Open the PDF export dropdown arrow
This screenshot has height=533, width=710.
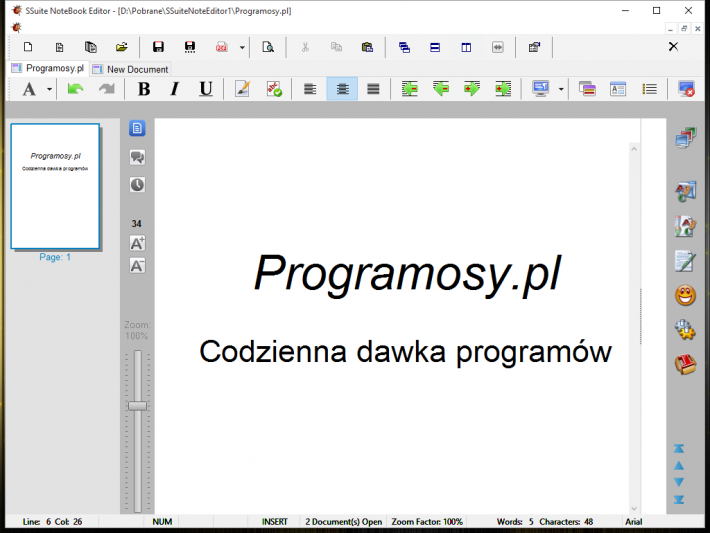pyautogui.click(x=242, y=48)
